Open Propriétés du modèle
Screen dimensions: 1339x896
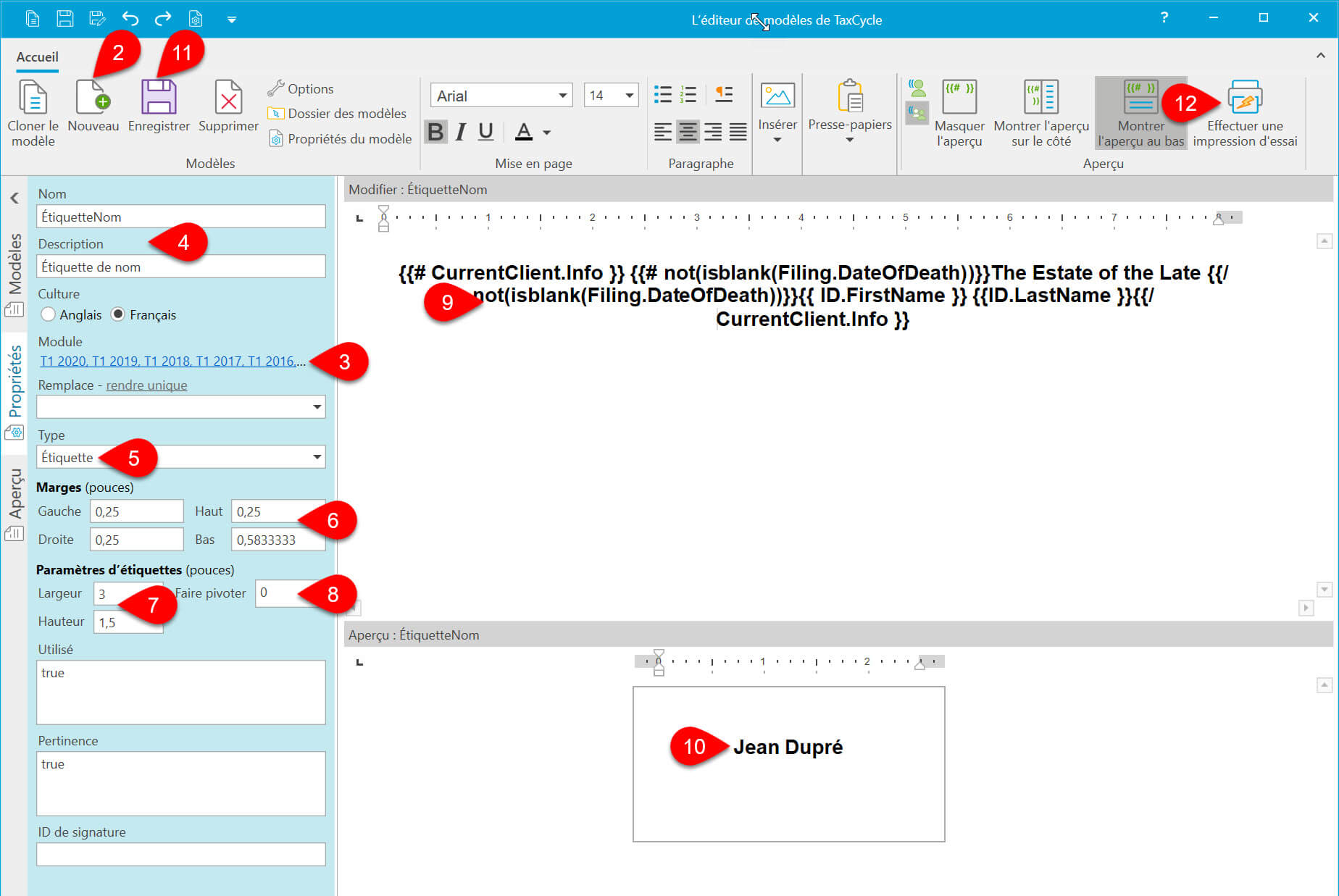coord(340,138)
